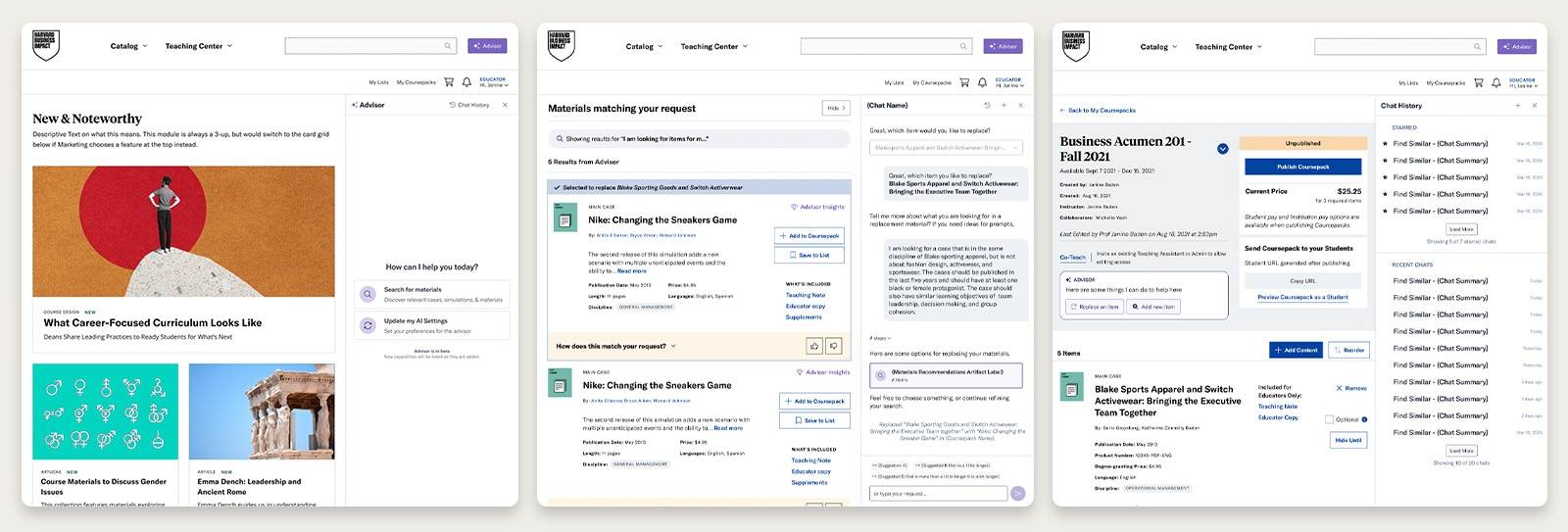This screenshot has height=532, width=1568.
Task: Open the Materials Recommendations Artifact card
Action: (946, 375)
